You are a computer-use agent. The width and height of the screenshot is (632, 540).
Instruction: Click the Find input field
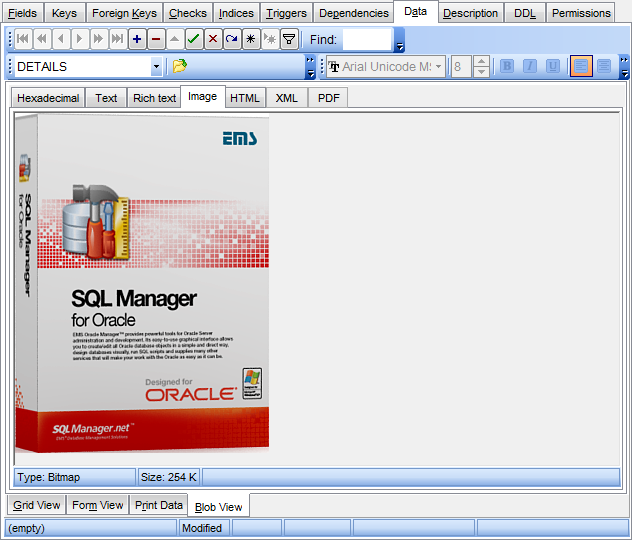pos(367,40)
